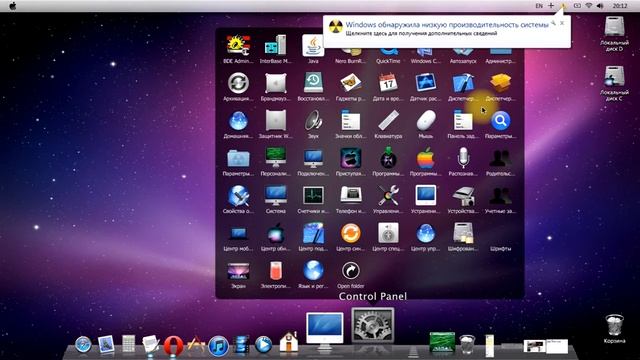
Task: Click the low performance notification balloon text
Action: (447, 25)
